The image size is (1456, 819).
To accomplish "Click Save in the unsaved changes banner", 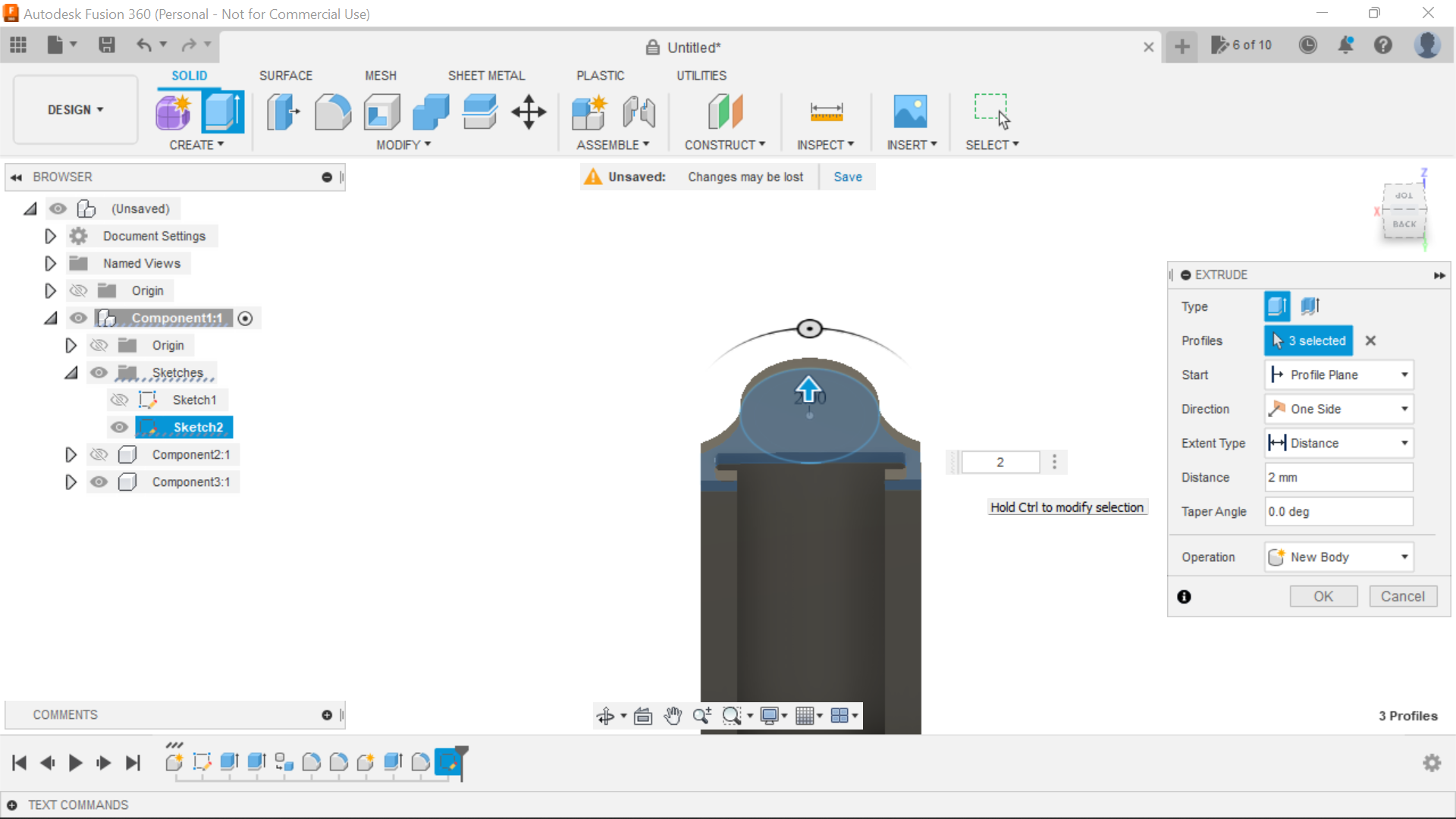I will pyautogui.click(x=847, y=177).
